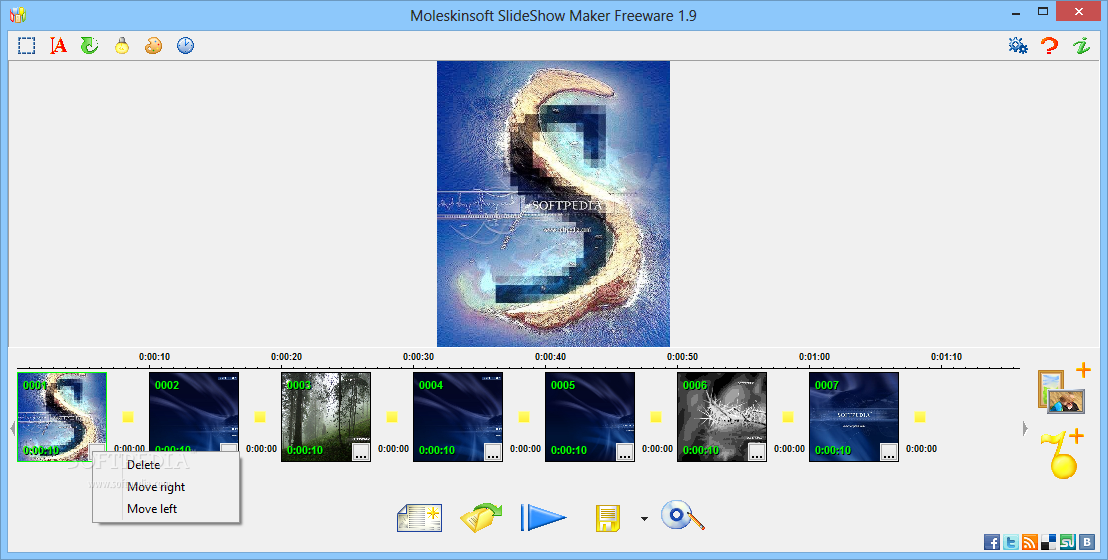Select slide thumbnail 0007
1108x560 pixels.
click(x=854, y=417)
